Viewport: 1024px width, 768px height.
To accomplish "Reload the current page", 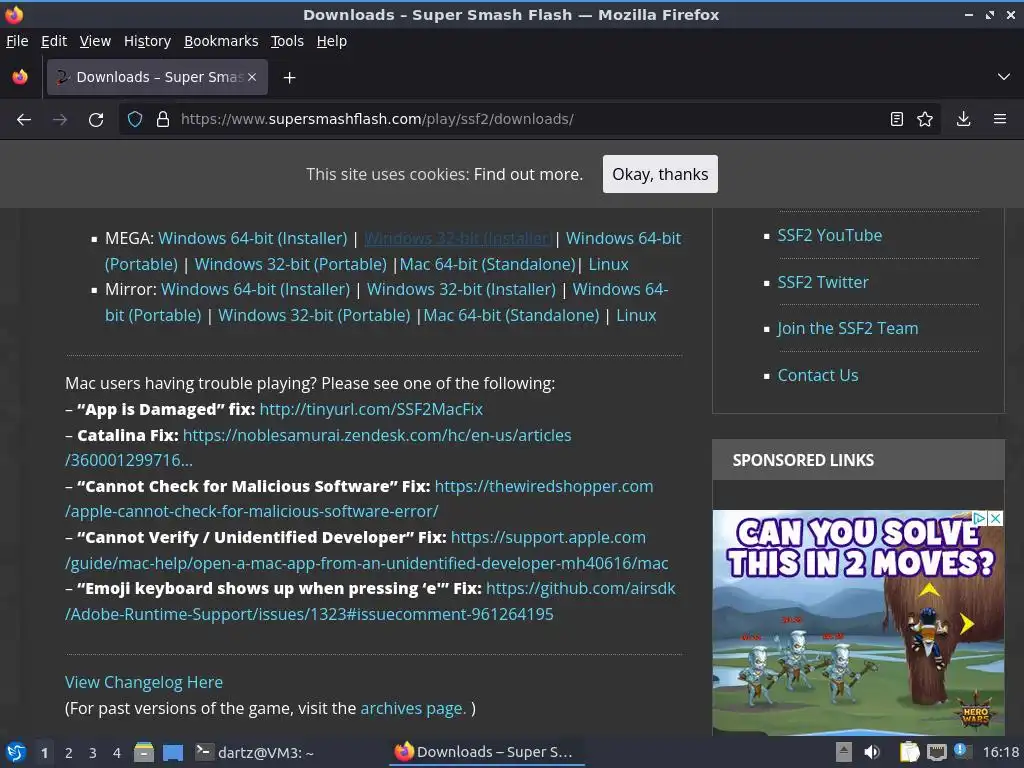I will [96, 120].
